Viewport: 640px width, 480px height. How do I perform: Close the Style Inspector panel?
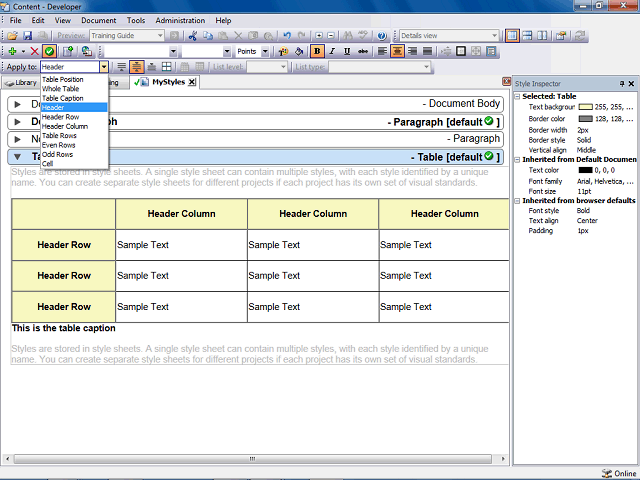click(631, 84)
